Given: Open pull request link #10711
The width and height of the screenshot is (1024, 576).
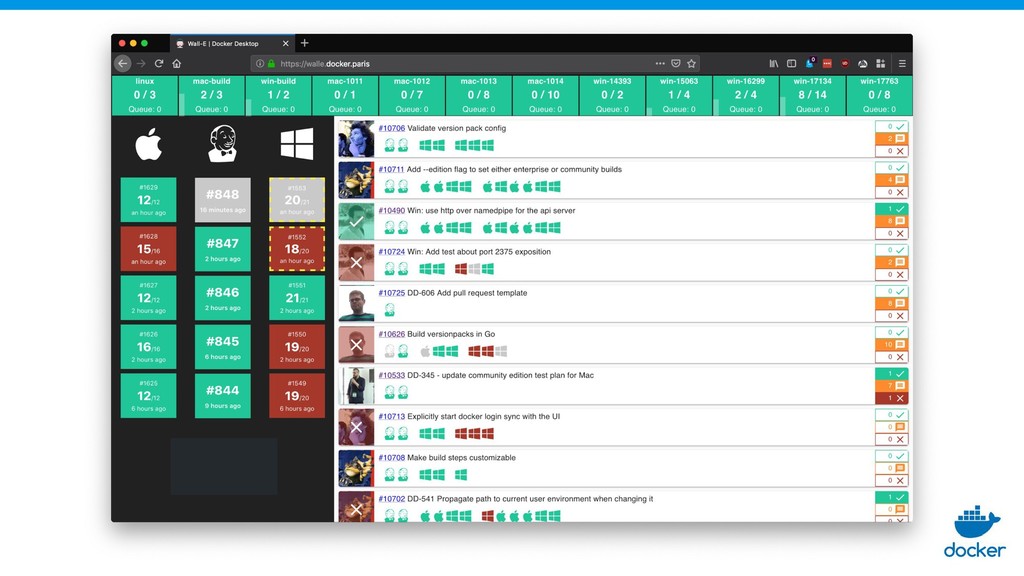Looking at the screenshot, I should pos(391,169).
